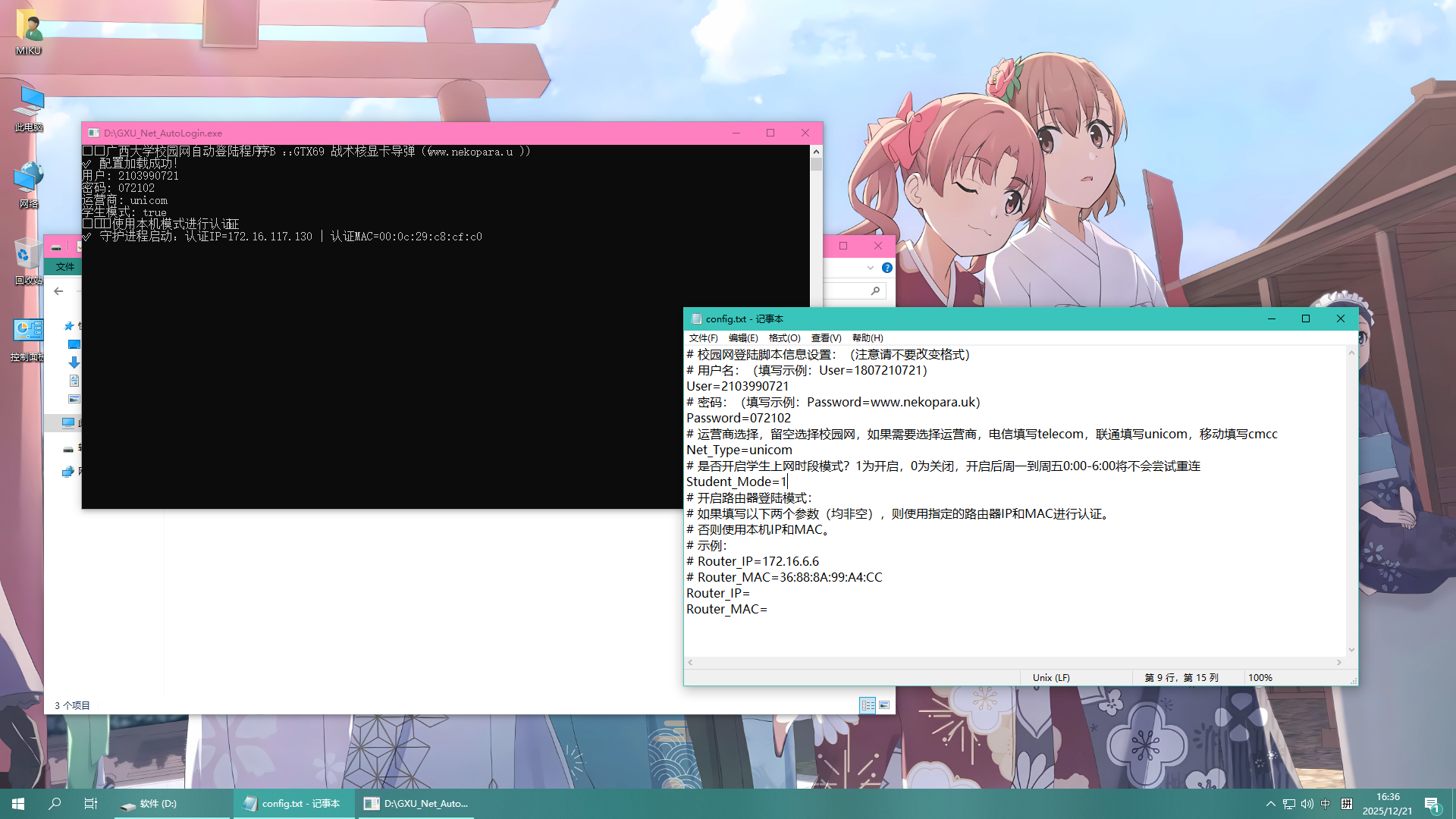Click the back navigation arrow in Explorer

point(58,290)
